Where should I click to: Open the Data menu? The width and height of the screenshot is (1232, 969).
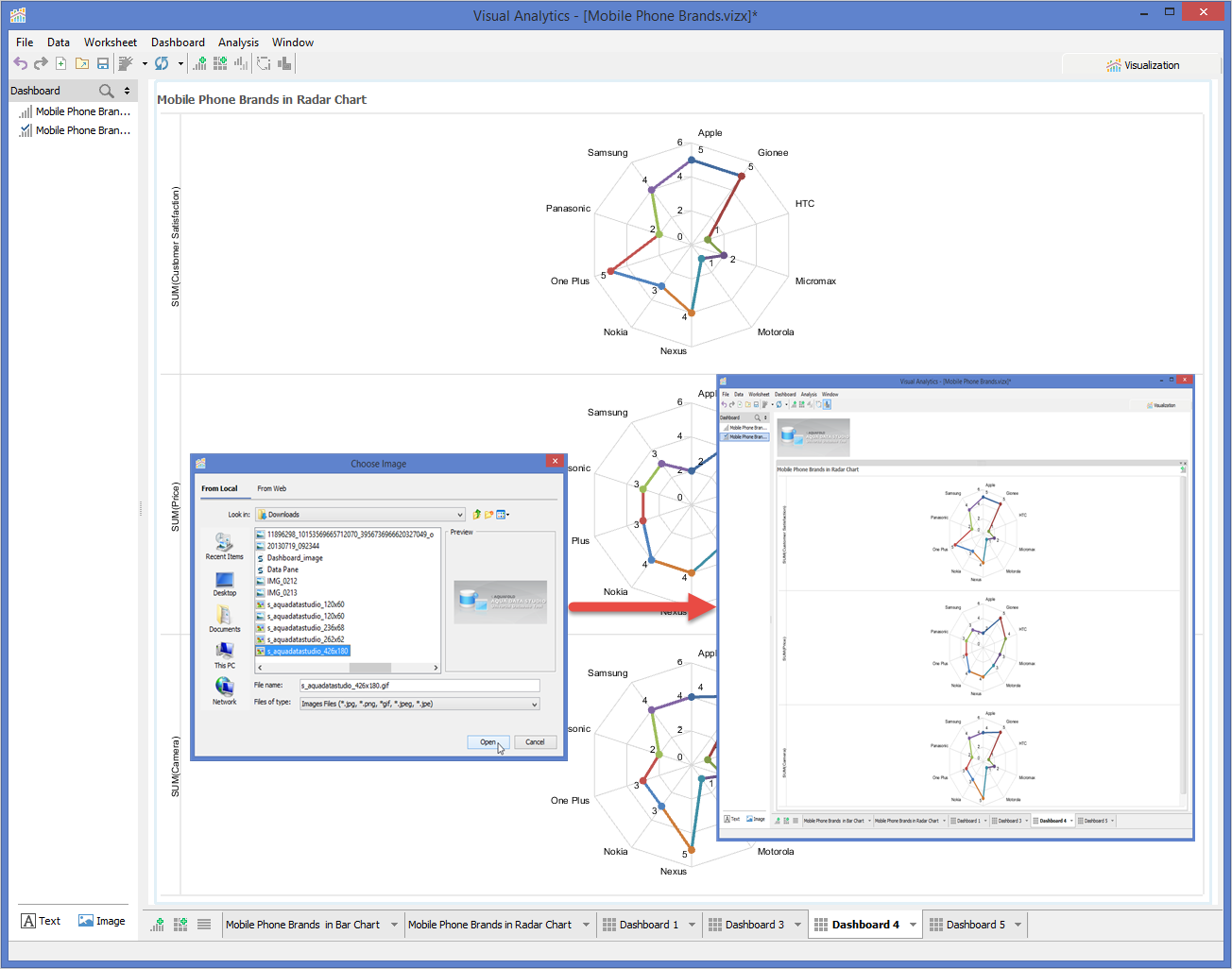click(x=59, y=42)
